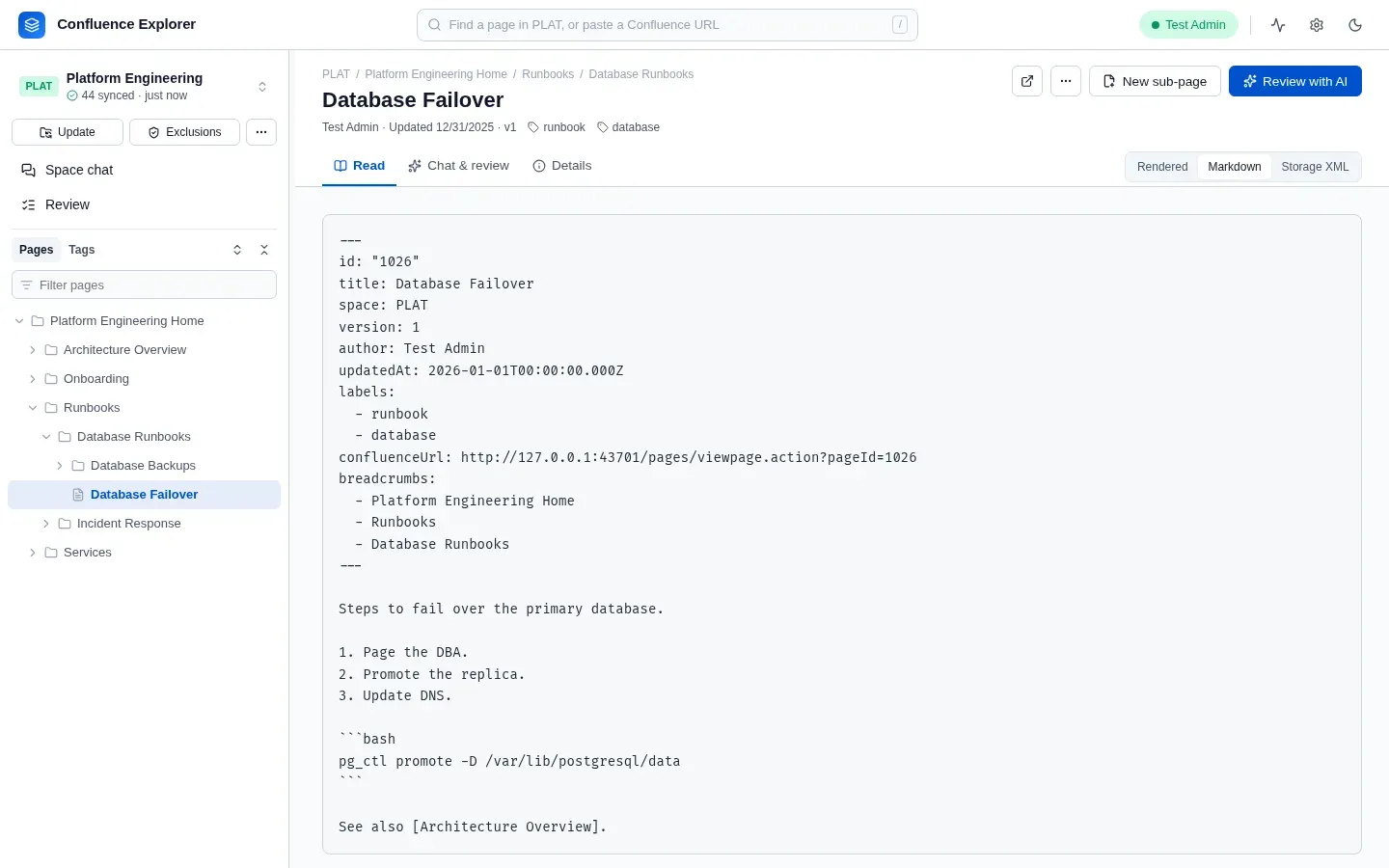Open page more-actions ellipsis button
Image resolution: width=1389 pixels, height=868 pixels.
click(1066, 81)
